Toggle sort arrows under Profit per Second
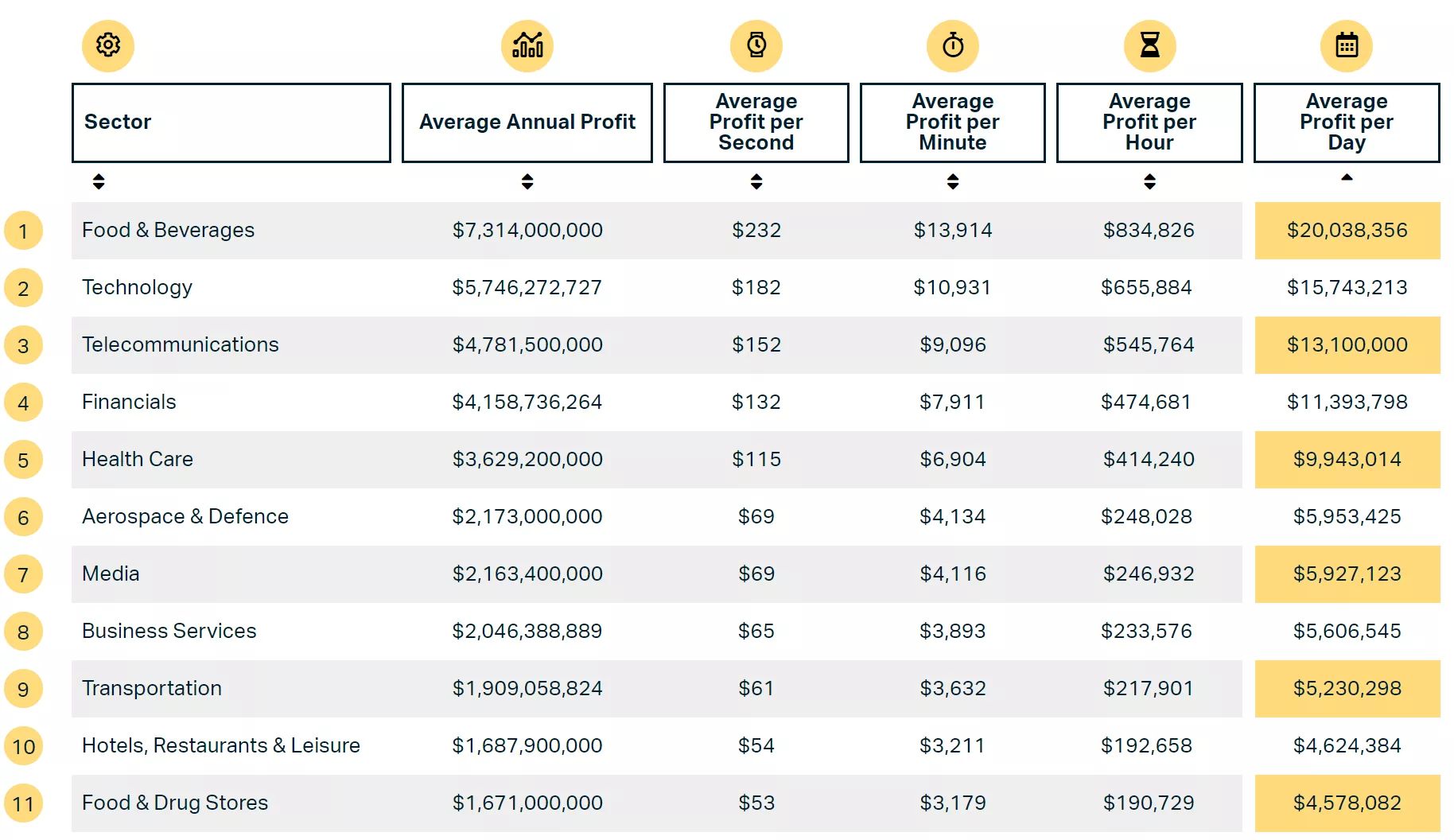 756,181
